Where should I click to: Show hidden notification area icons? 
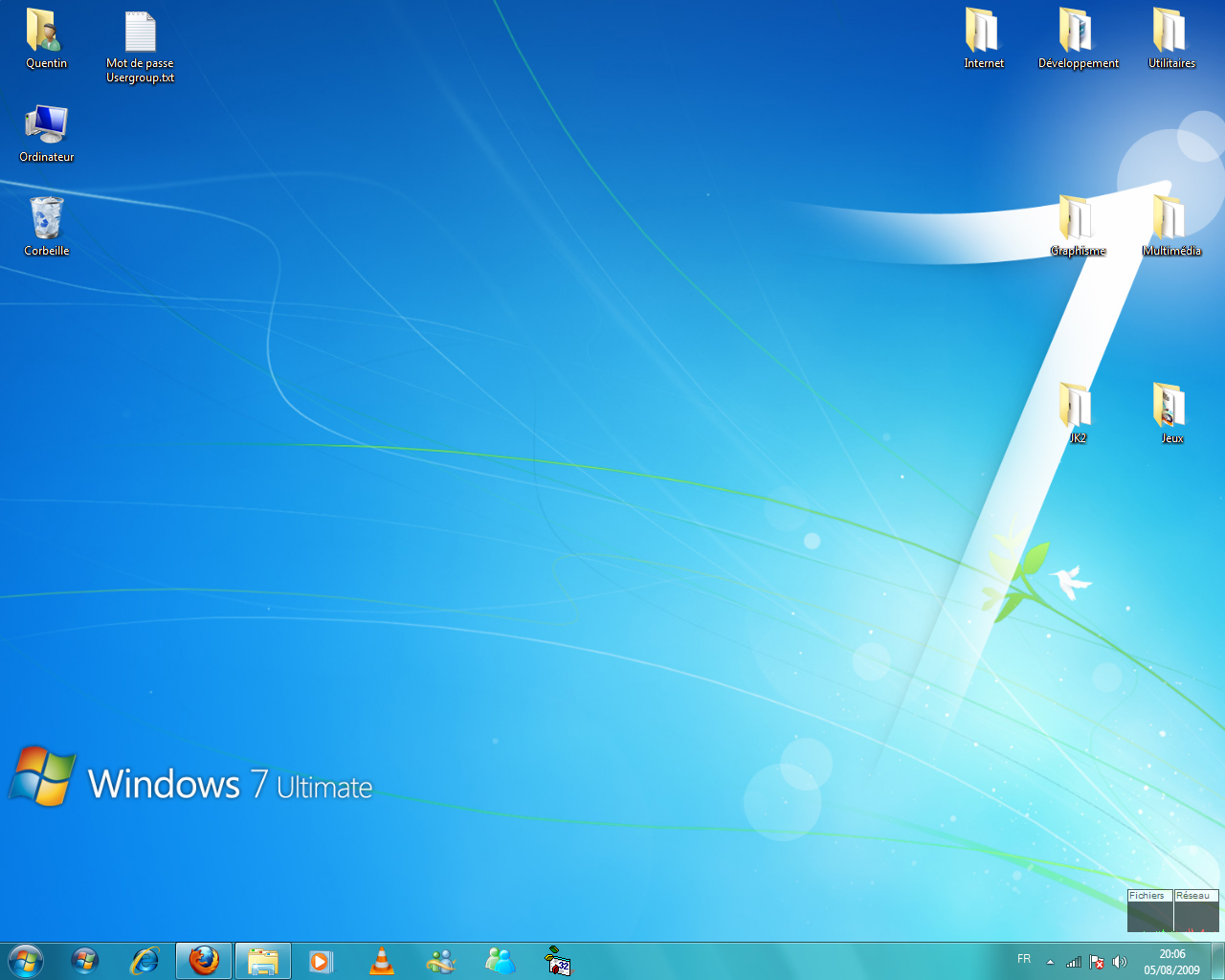tap(1050, 962)
